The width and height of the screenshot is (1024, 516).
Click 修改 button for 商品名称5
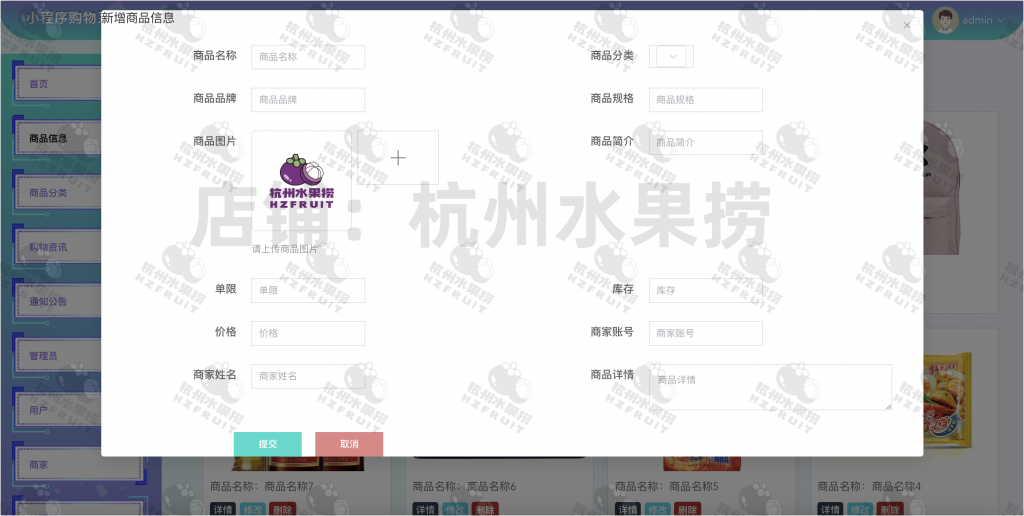click(x=657, y=509)
